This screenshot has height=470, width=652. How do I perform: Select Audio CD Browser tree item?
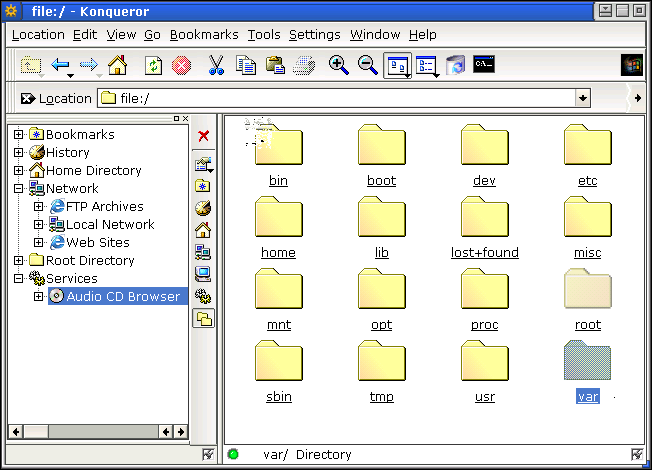pyautogui.click(x=118, y=296)
